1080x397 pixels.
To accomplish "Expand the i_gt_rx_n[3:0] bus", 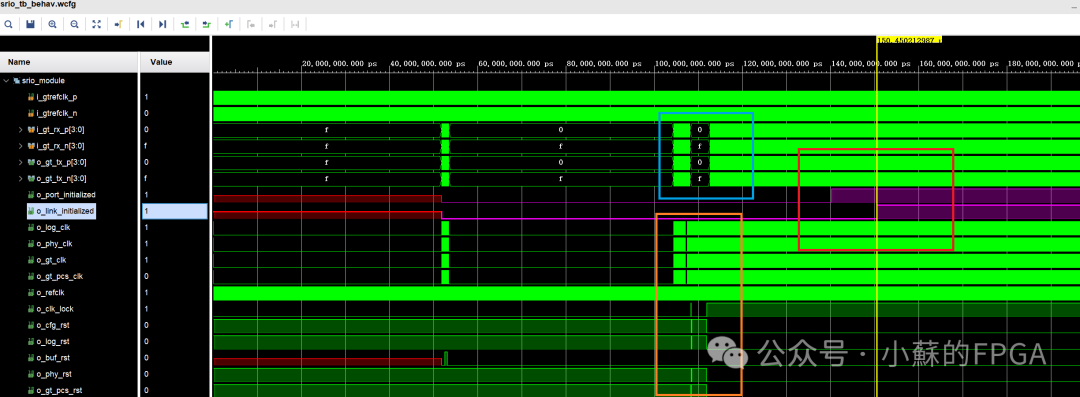I will click(20, 146).
